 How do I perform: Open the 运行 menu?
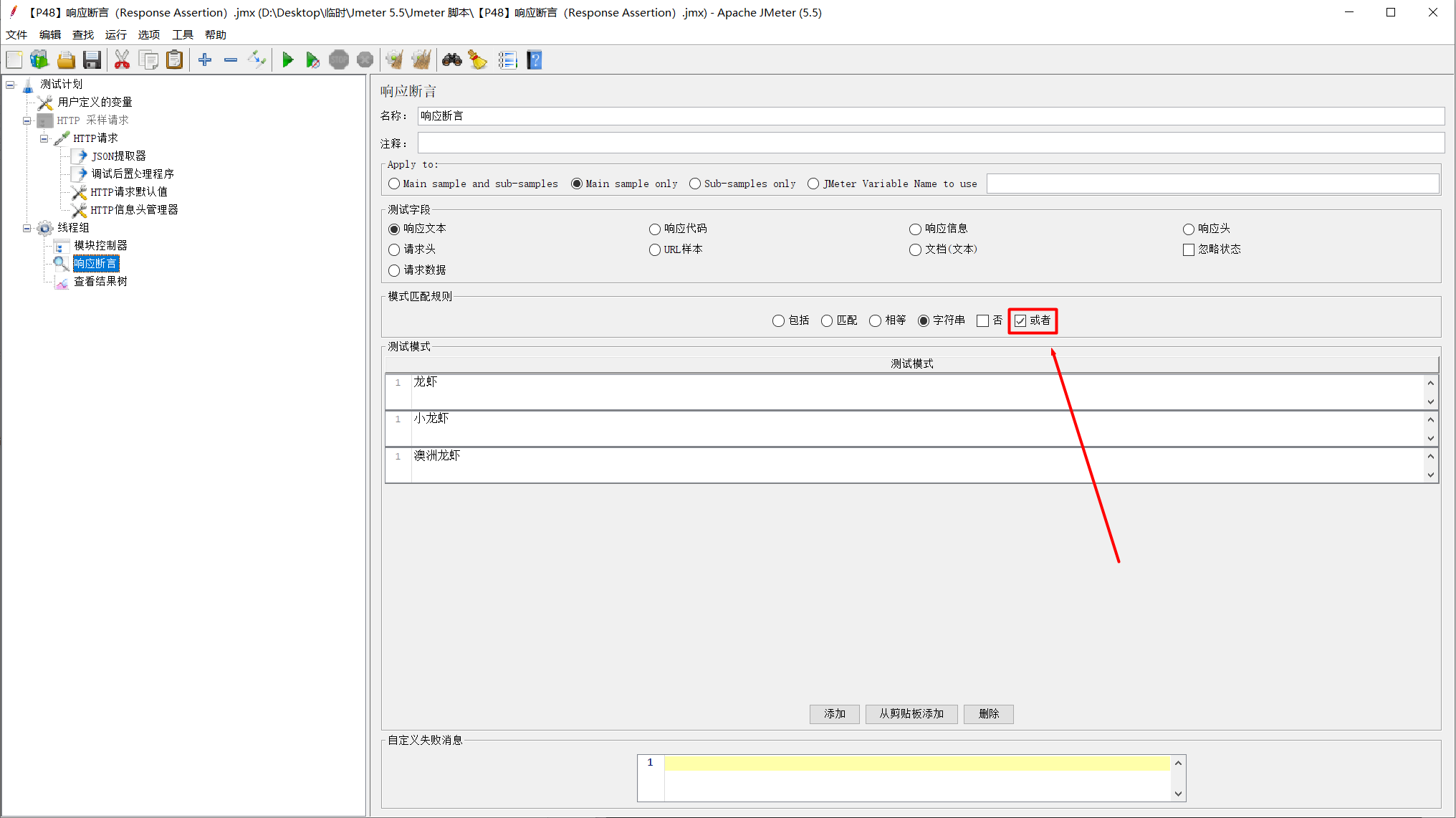[116, 35]
